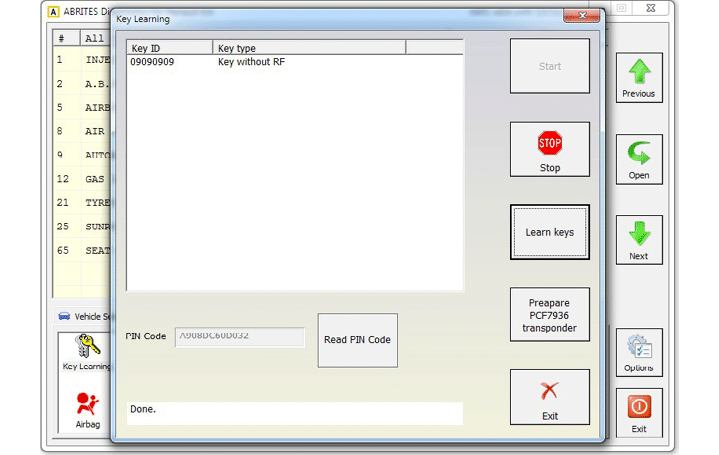The image size is (719, 455).
Task: Click the Key ID column header
Action: 169,47
